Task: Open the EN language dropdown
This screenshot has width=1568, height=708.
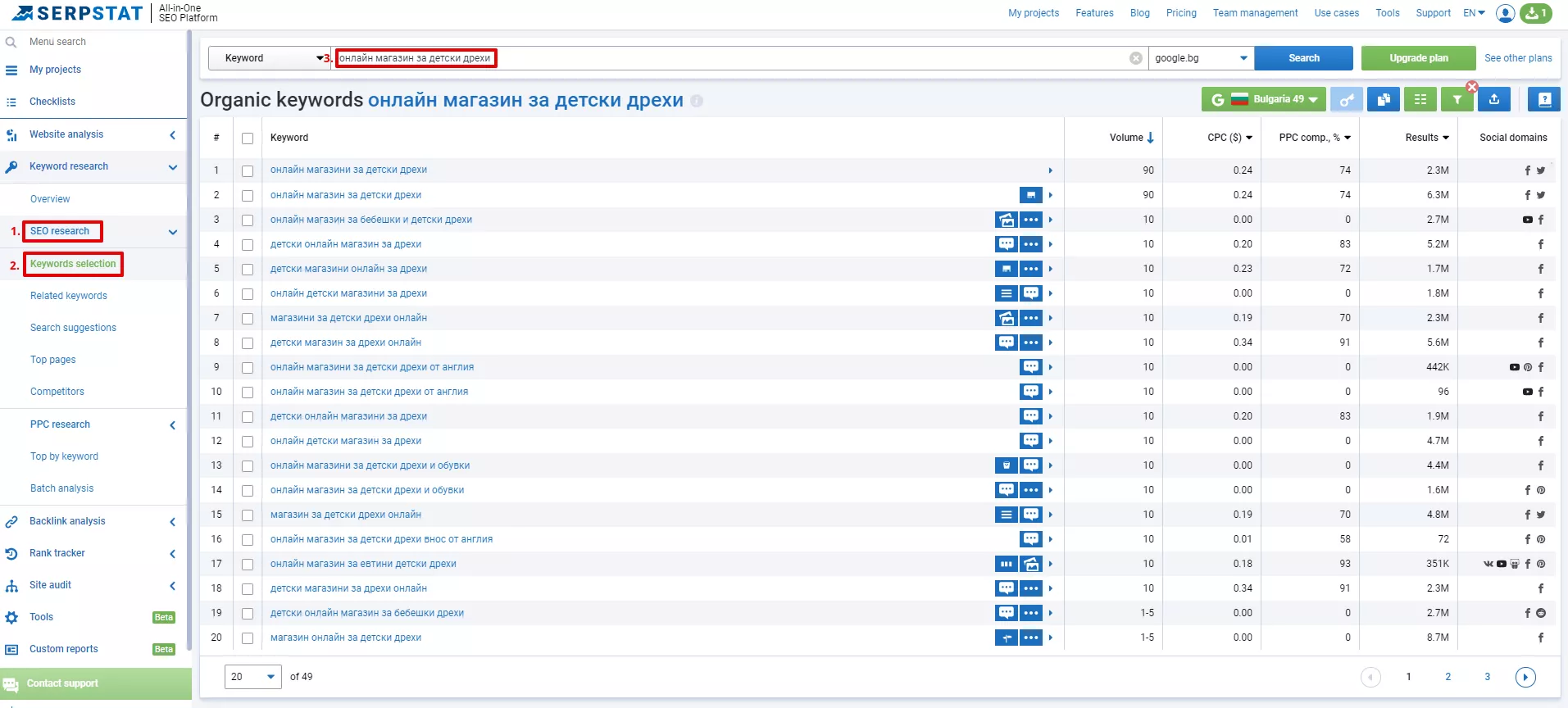Action: pos(1474,13)
